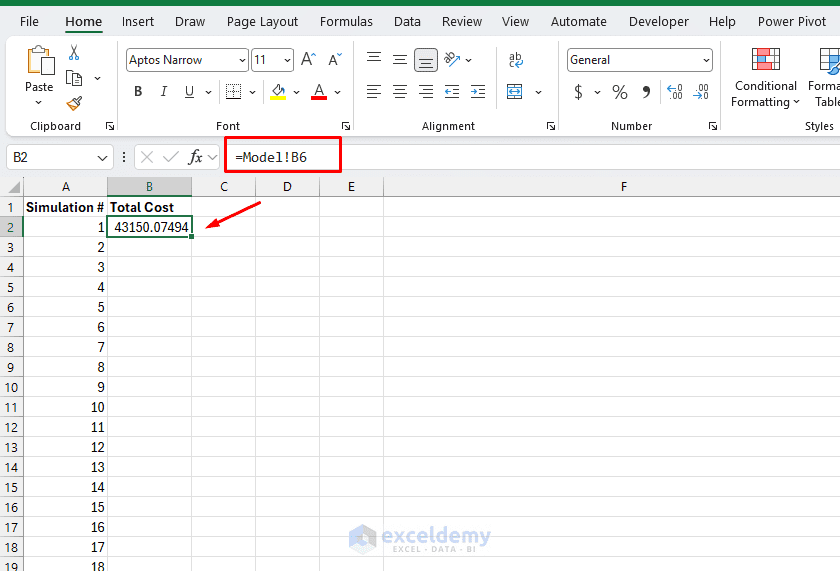Select column B header
This screenshot has width=840, height=571.
click(149, 187)
